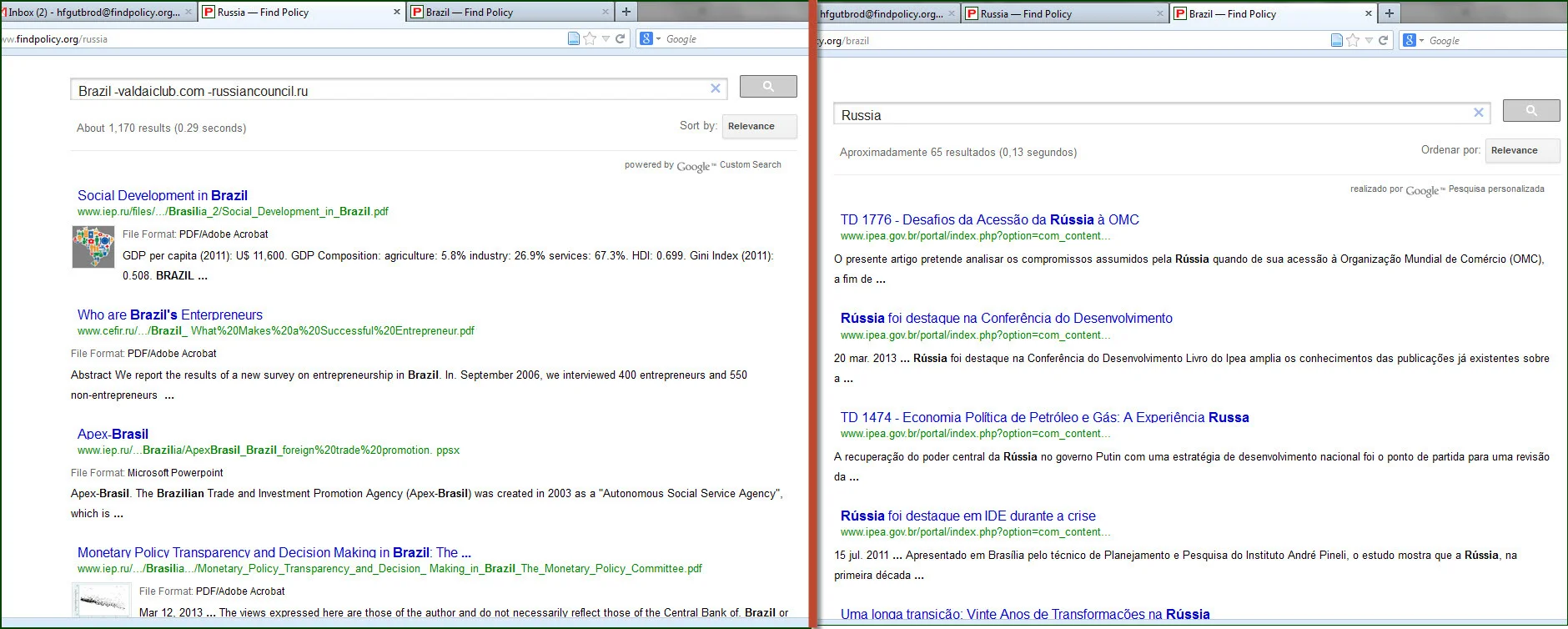The height and width of the screenshot is (629, 1568).
Task: Open Social Development in Brazil result
Action: (163, 195)
